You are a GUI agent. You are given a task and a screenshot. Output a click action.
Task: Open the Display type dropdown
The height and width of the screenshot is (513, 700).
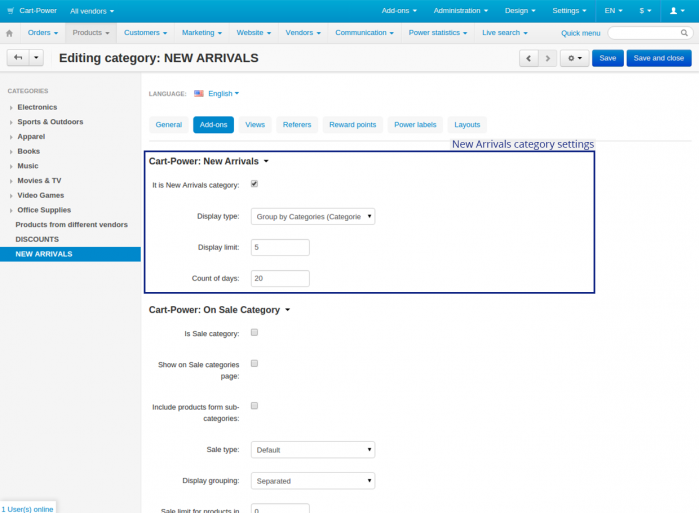tap(313, 217)
